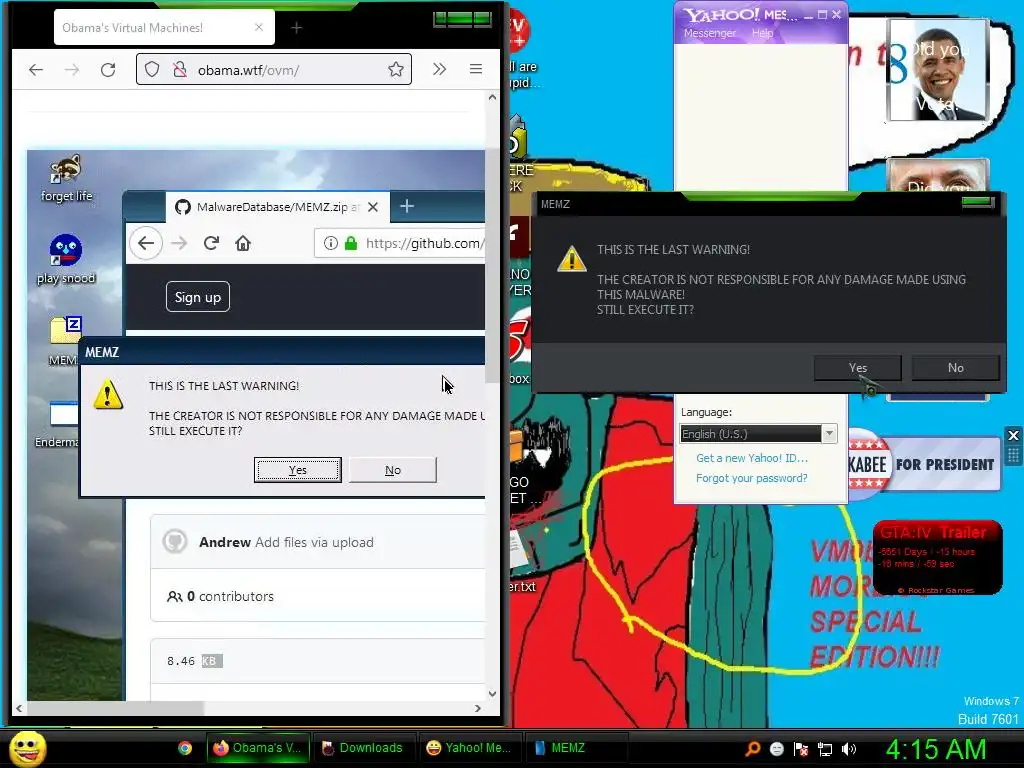Open Help menu in Yahoo! Messenger
Screen dimensions: 1024x768
tap(762, 33)
